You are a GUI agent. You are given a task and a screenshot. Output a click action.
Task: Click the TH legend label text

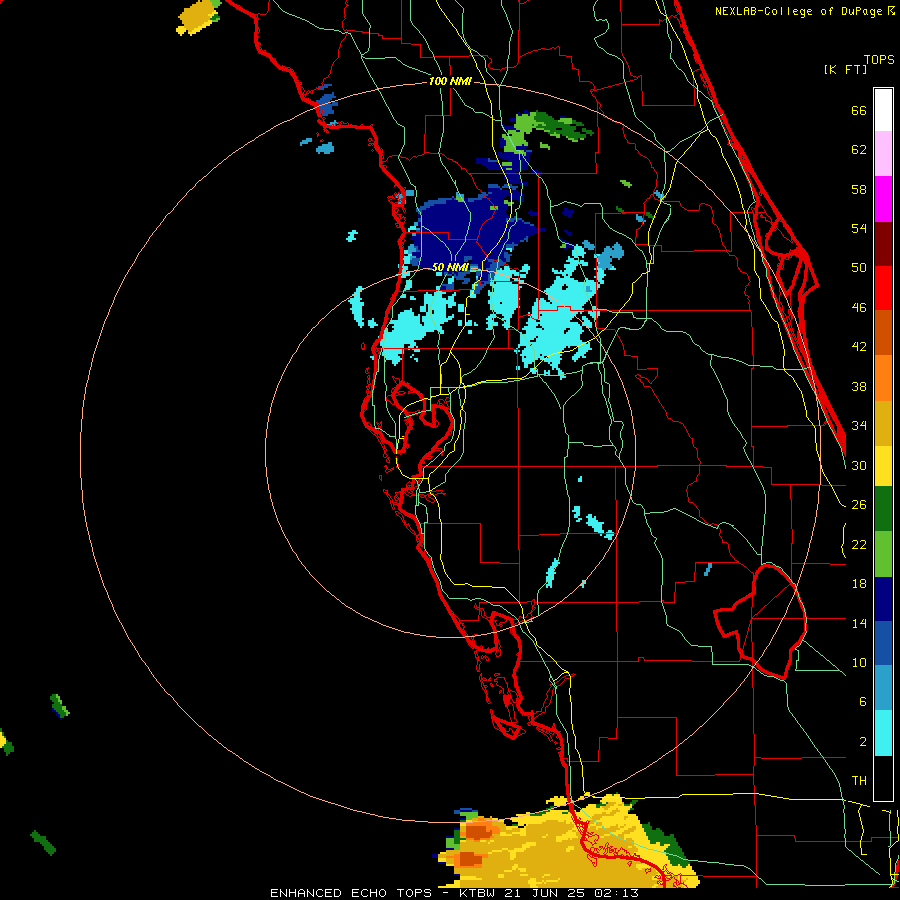pos(859,781)
